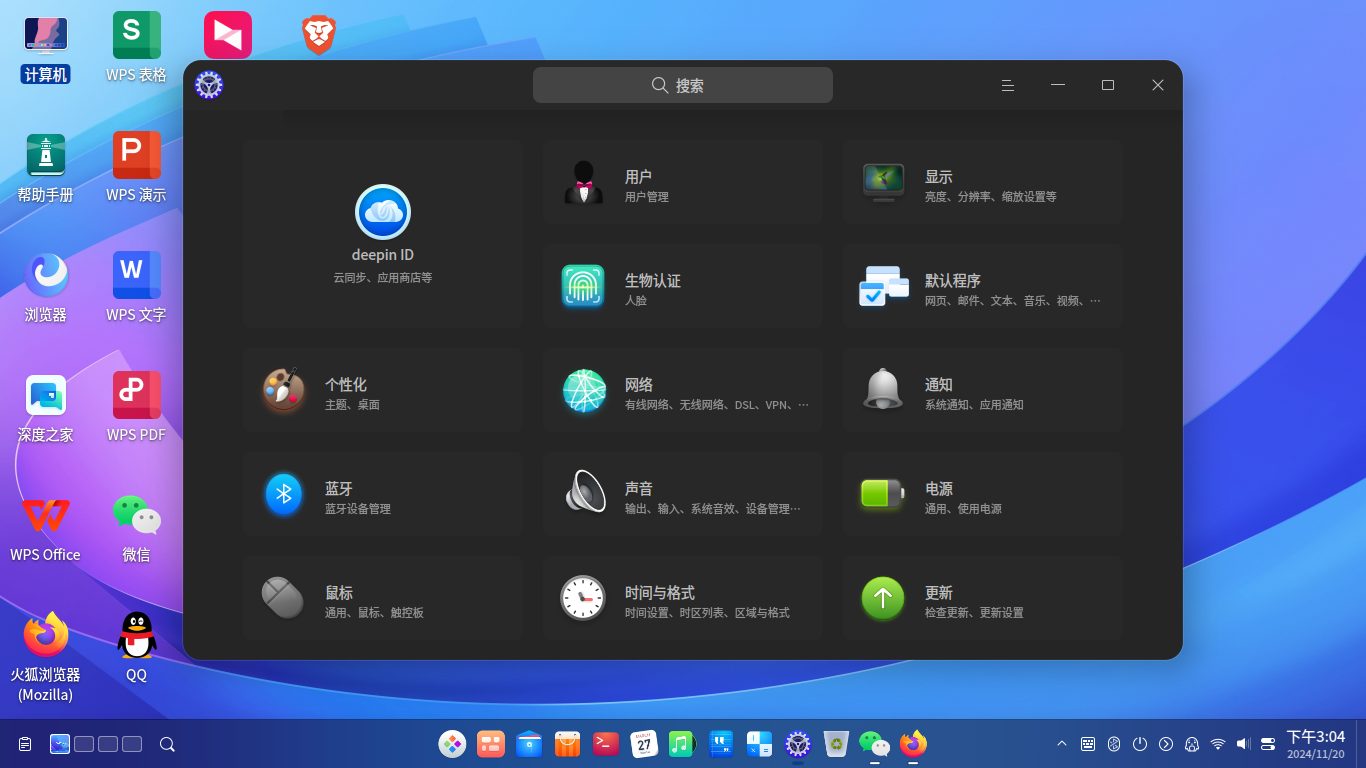This screenshot has width=1366, height=768.
Task: Minimize the Control Center window
Action: point(1058,85)
